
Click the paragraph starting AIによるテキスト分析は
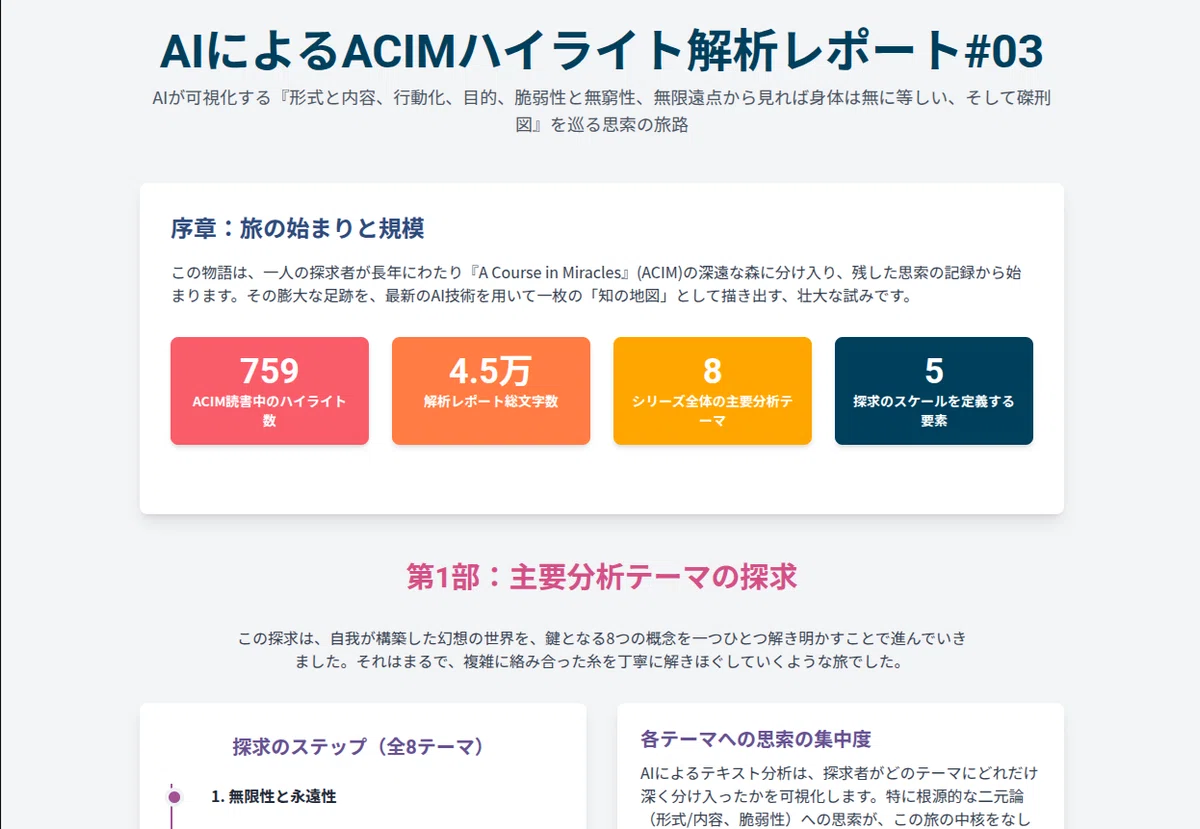tap(840, 797)
